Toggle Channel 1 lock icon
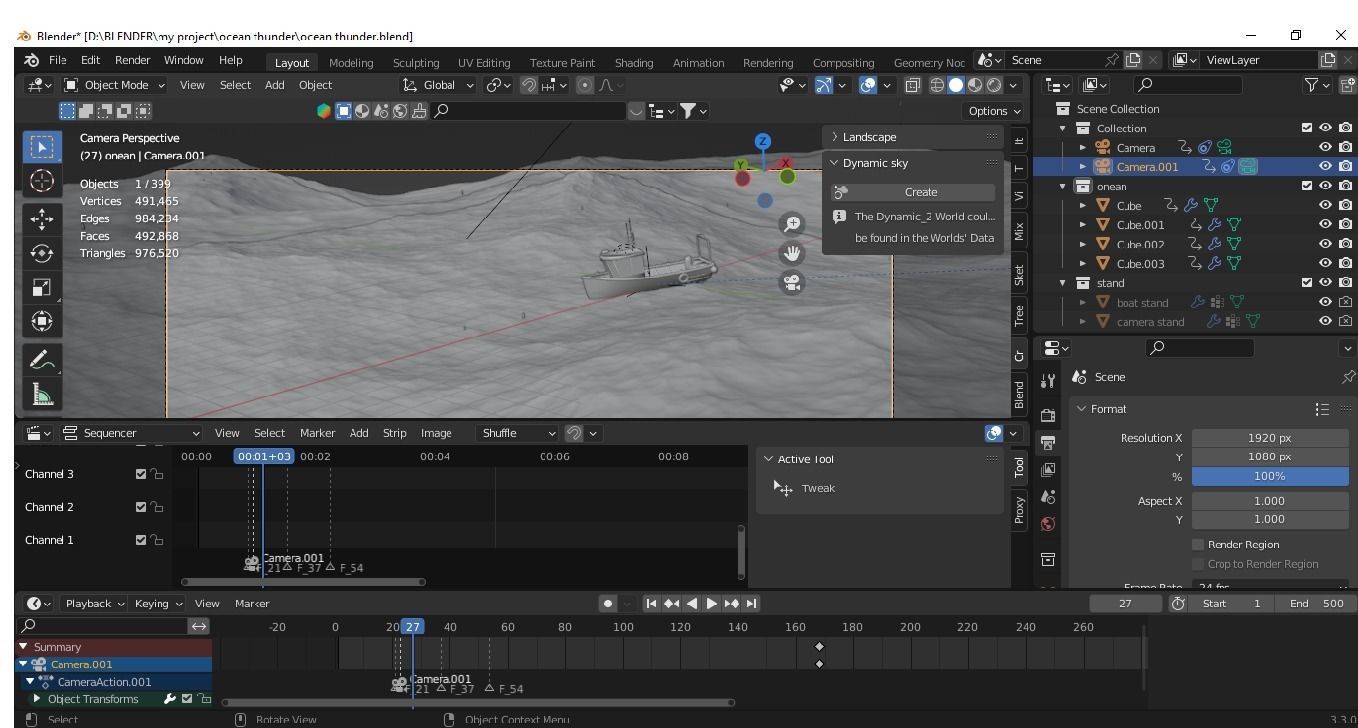The height and width of the screenshot is (728, 1358). [x=157, y=540]
